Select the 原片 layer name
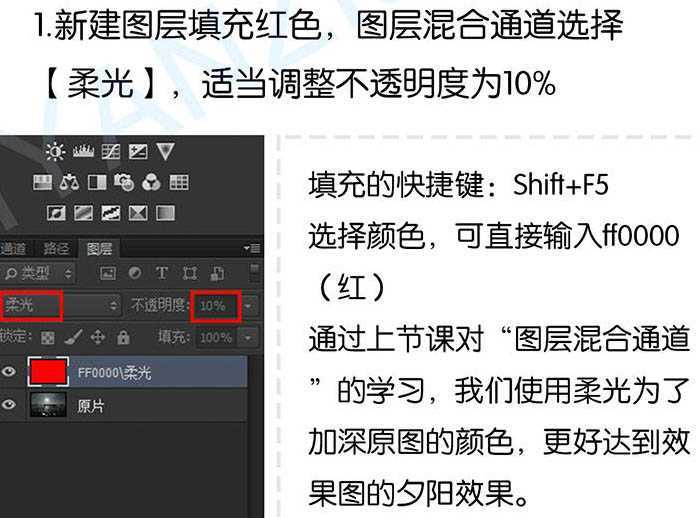This screenshot has width=698, height=518. click(90, 406)
